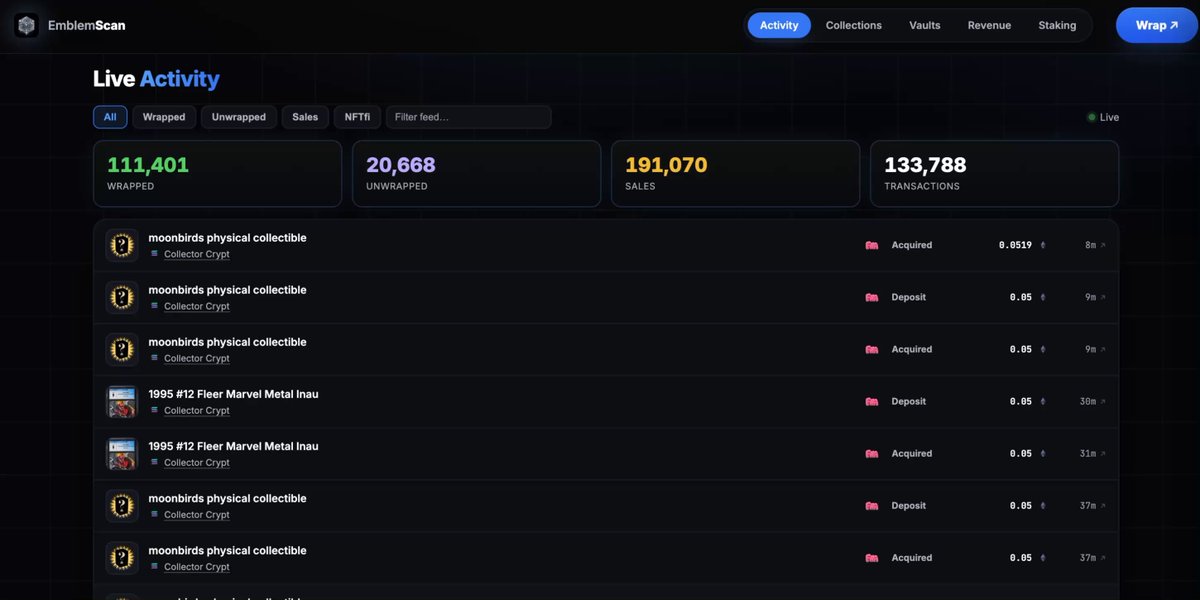Click the 0.0519 price value
Image resolution: width=1200 pixels, height=600 pixels.
click(1015, 245)
